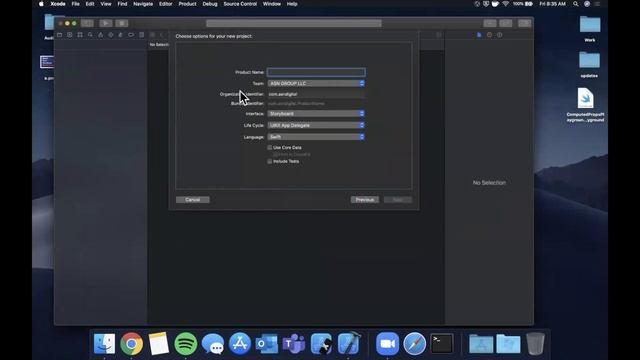
Task: Open Notes from the Dock
Action: [159, 344]
